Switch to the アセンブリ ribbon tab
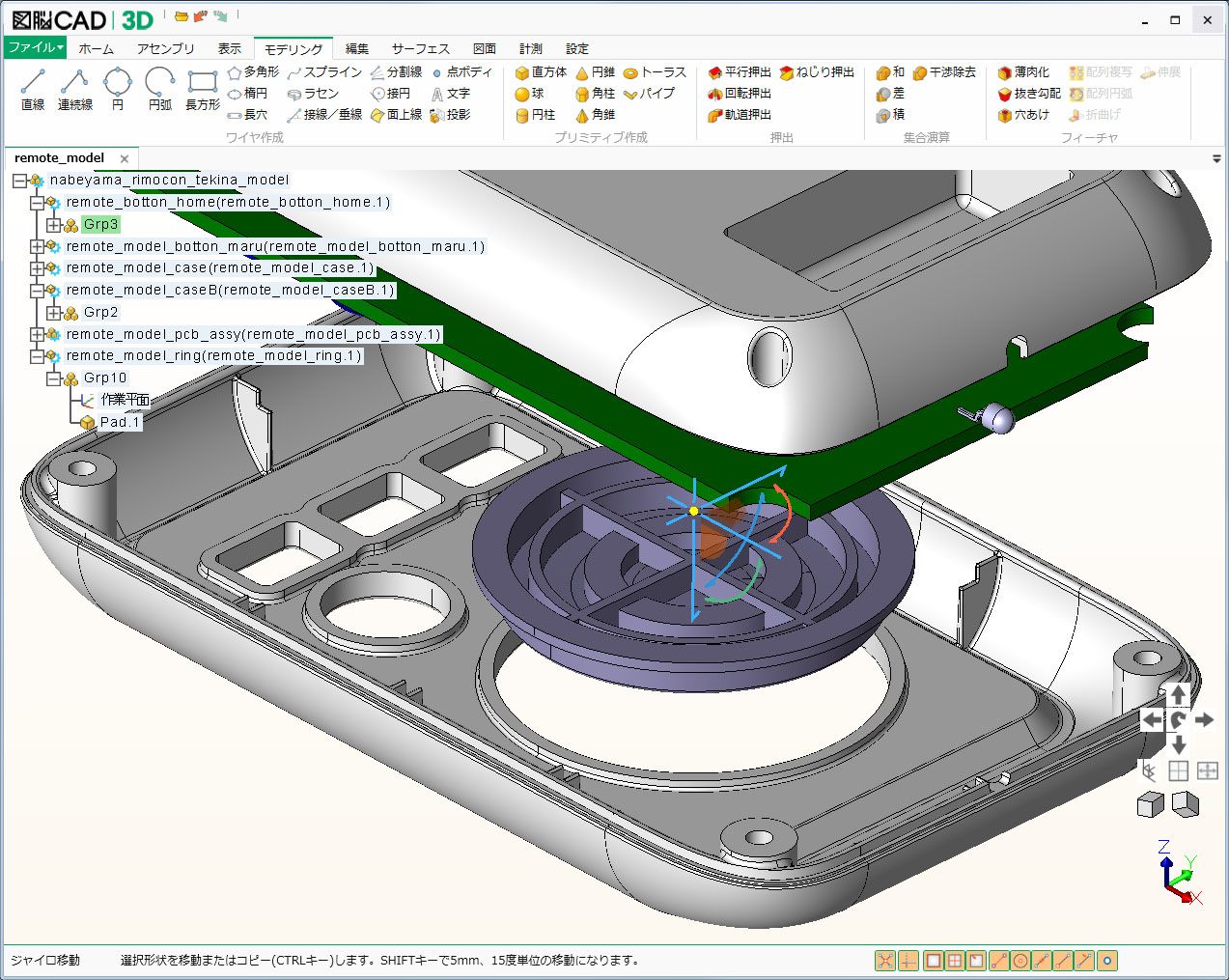Viewport: 1229px width, 980px height. tap(165, 48)
